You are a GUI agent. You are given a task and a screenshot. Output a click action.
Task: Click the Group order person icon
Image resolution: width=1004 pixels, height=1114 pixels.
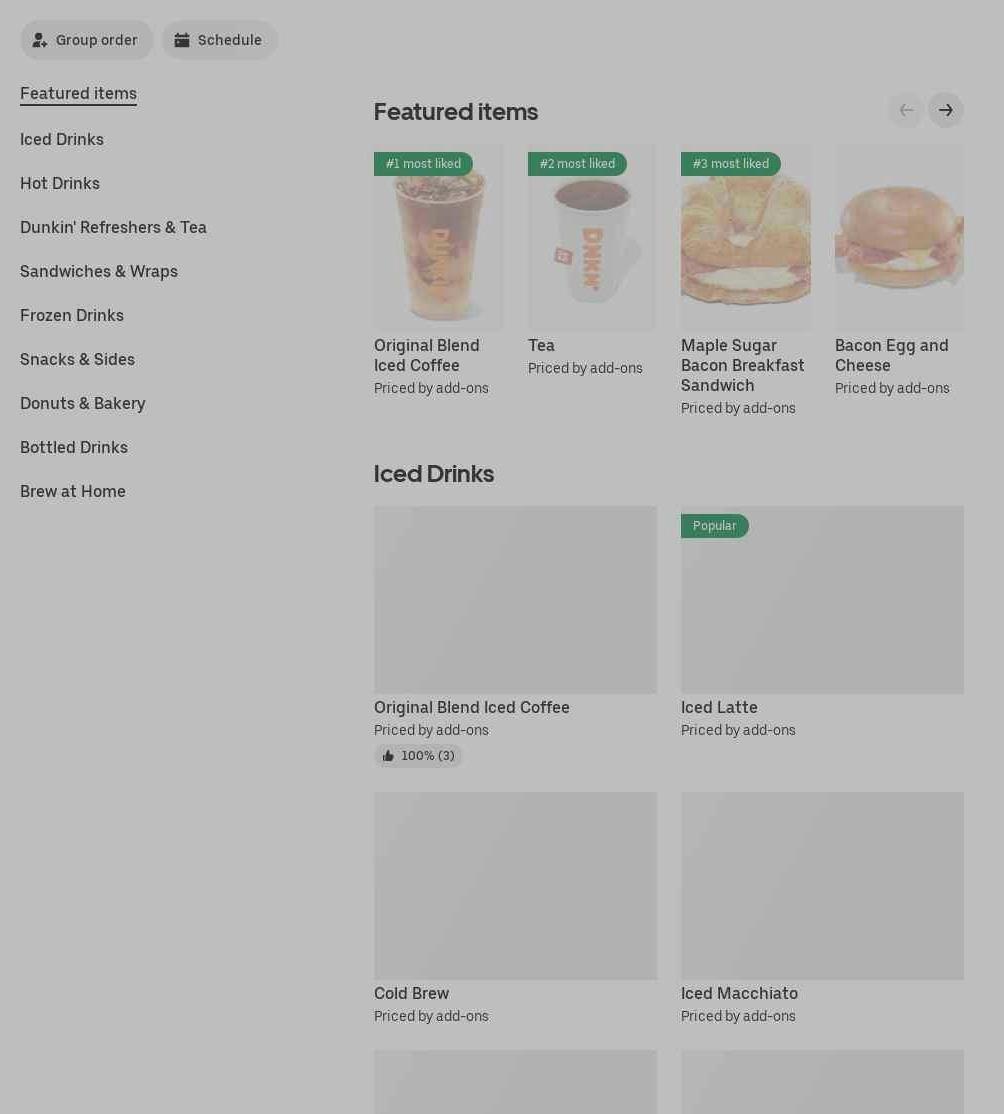click(x=40, y=40)
